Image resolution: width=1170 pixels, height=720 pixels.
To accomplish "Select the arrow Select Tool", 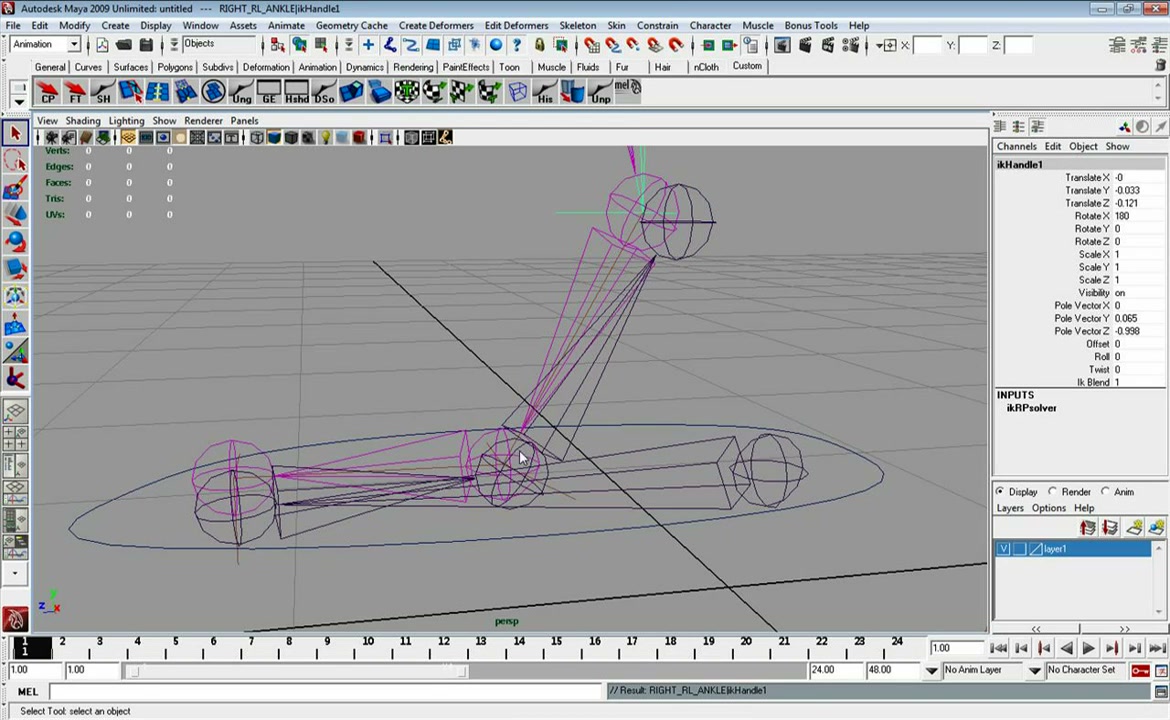I will [x=15, y=134].
